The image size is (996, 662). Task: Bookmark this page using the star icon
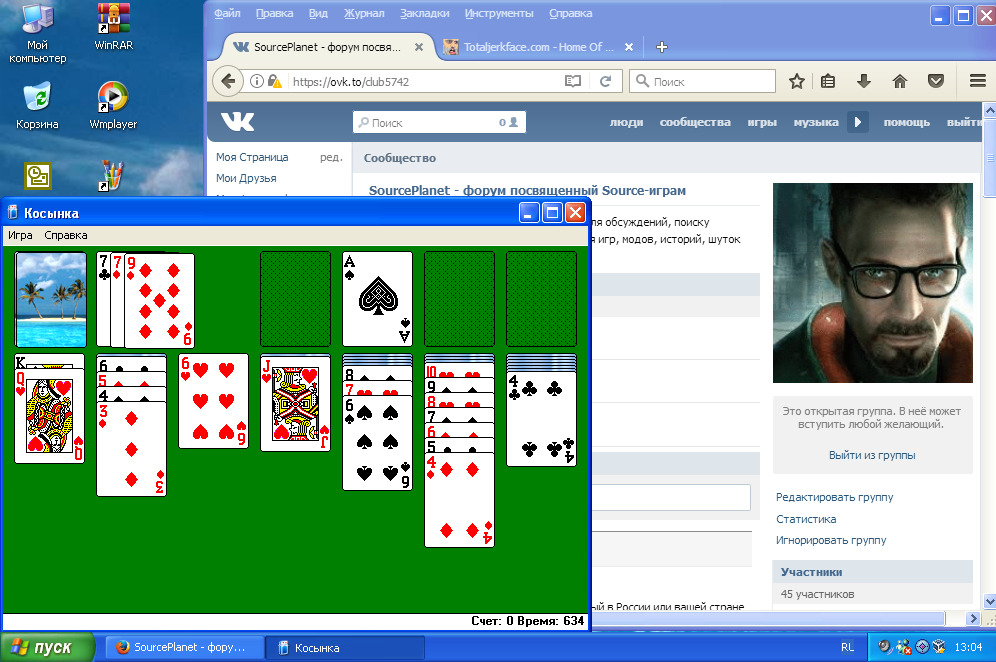coord(796,82)
